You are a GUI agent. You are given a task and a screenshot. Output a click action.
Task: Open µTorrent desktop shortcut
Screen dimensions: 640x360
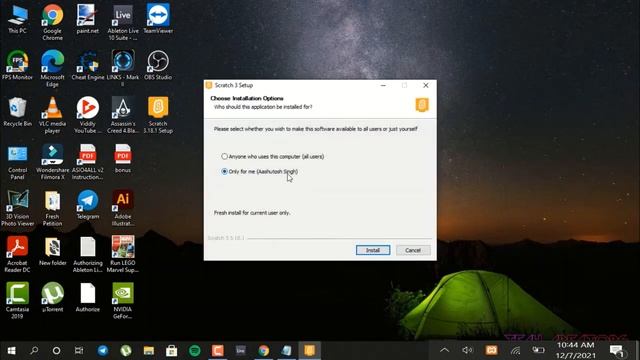tap(53, 298)
